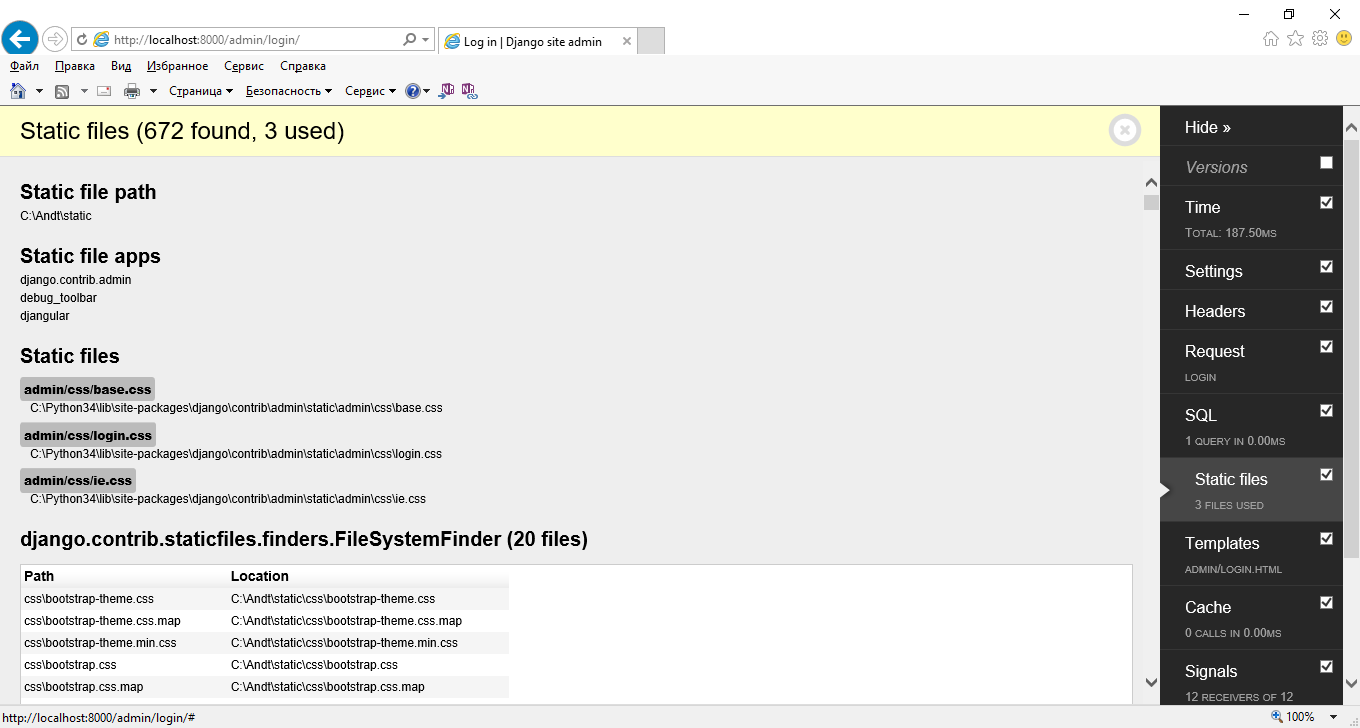The width and height of the screenshot is (1360, 728).
Task: Open the Сервис menu in menu bar
Action: [x=244, y=66]
